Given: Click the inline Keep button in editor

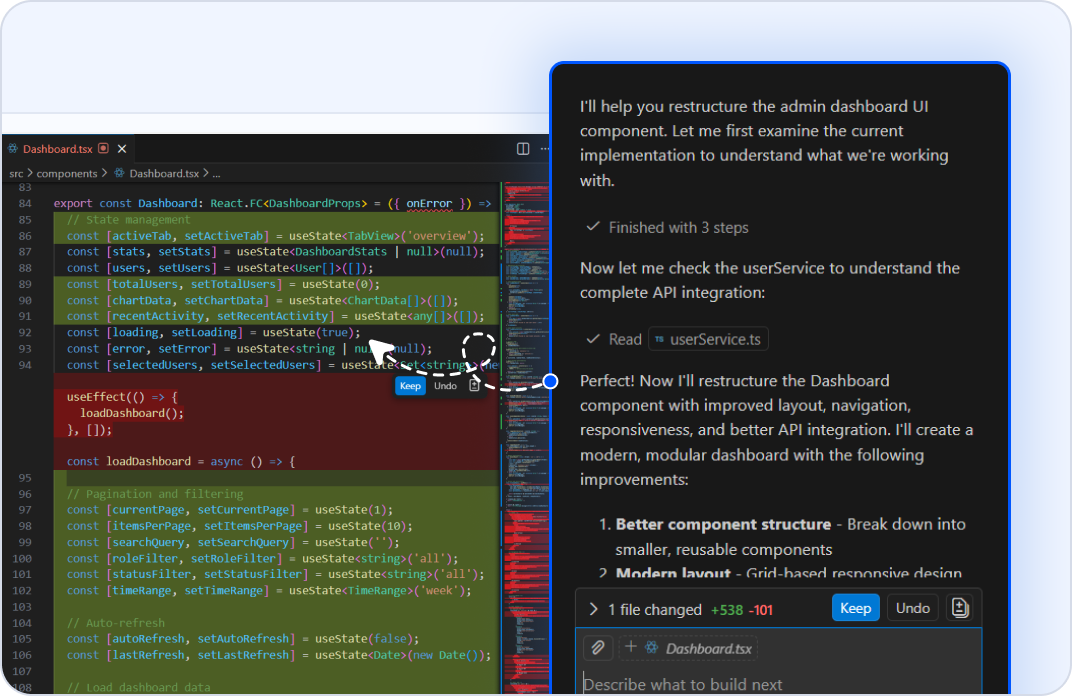Looking at the screenshot, I should point(410,386).
